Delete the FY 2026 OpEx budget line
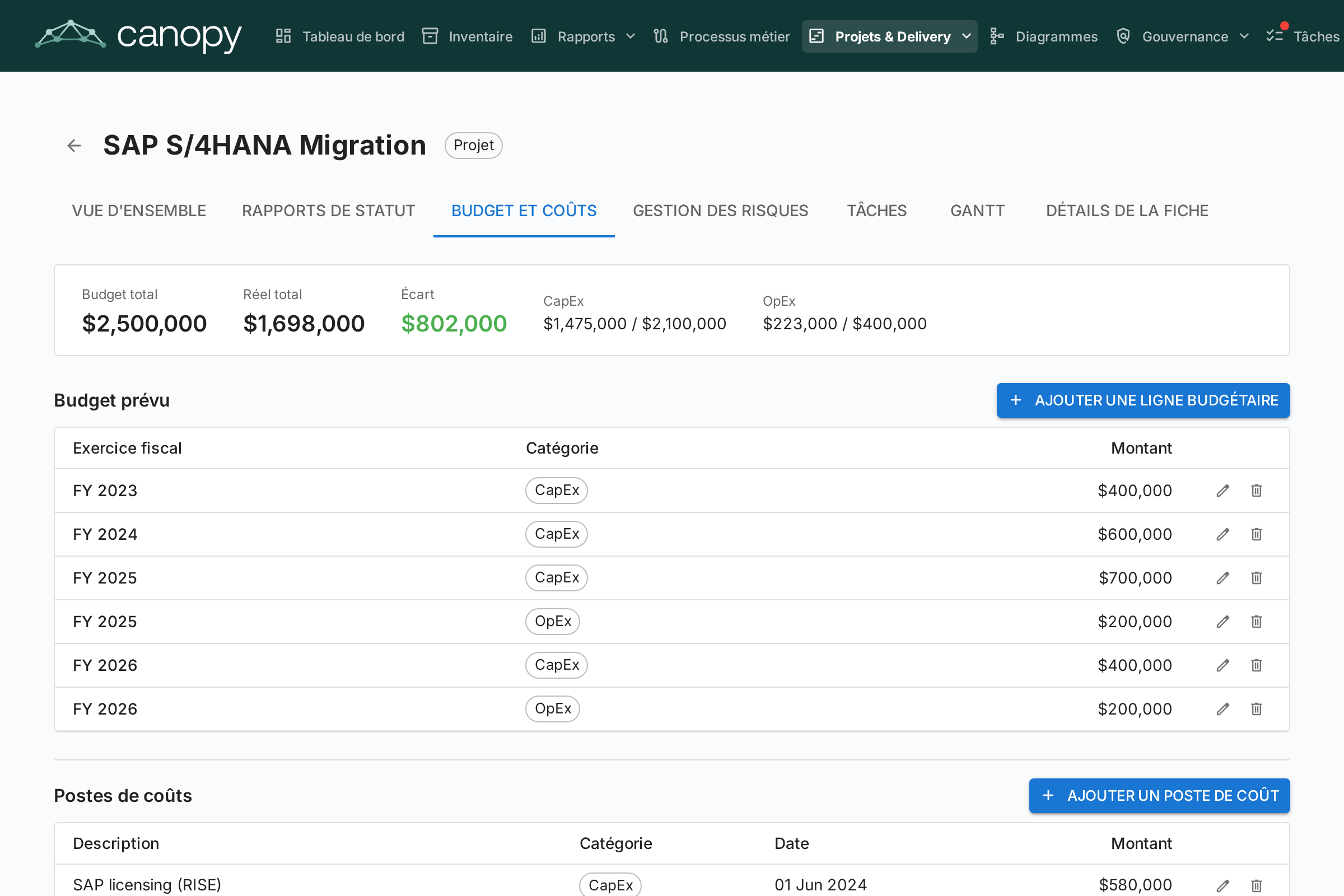 1257,709
